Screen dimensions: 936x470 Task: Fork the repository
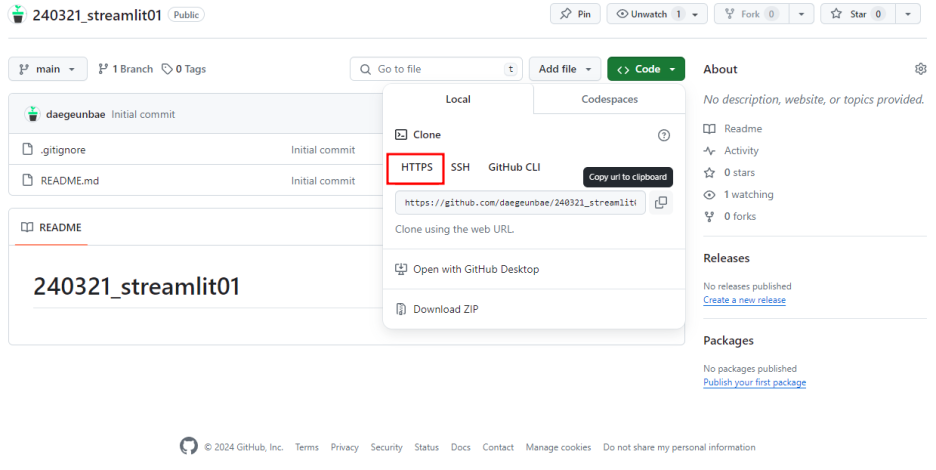pyautogui.click(x=752, y=14)
